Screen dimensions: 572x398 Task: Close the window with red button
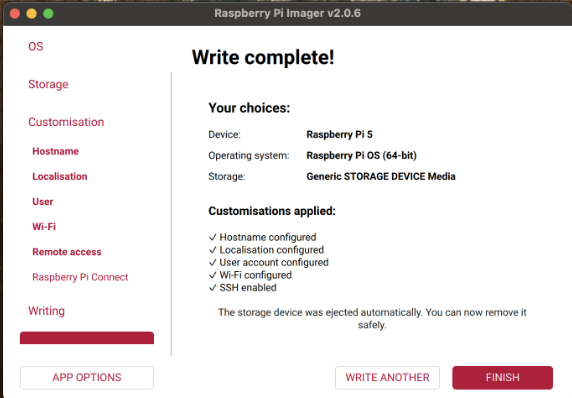pos(15,13)
